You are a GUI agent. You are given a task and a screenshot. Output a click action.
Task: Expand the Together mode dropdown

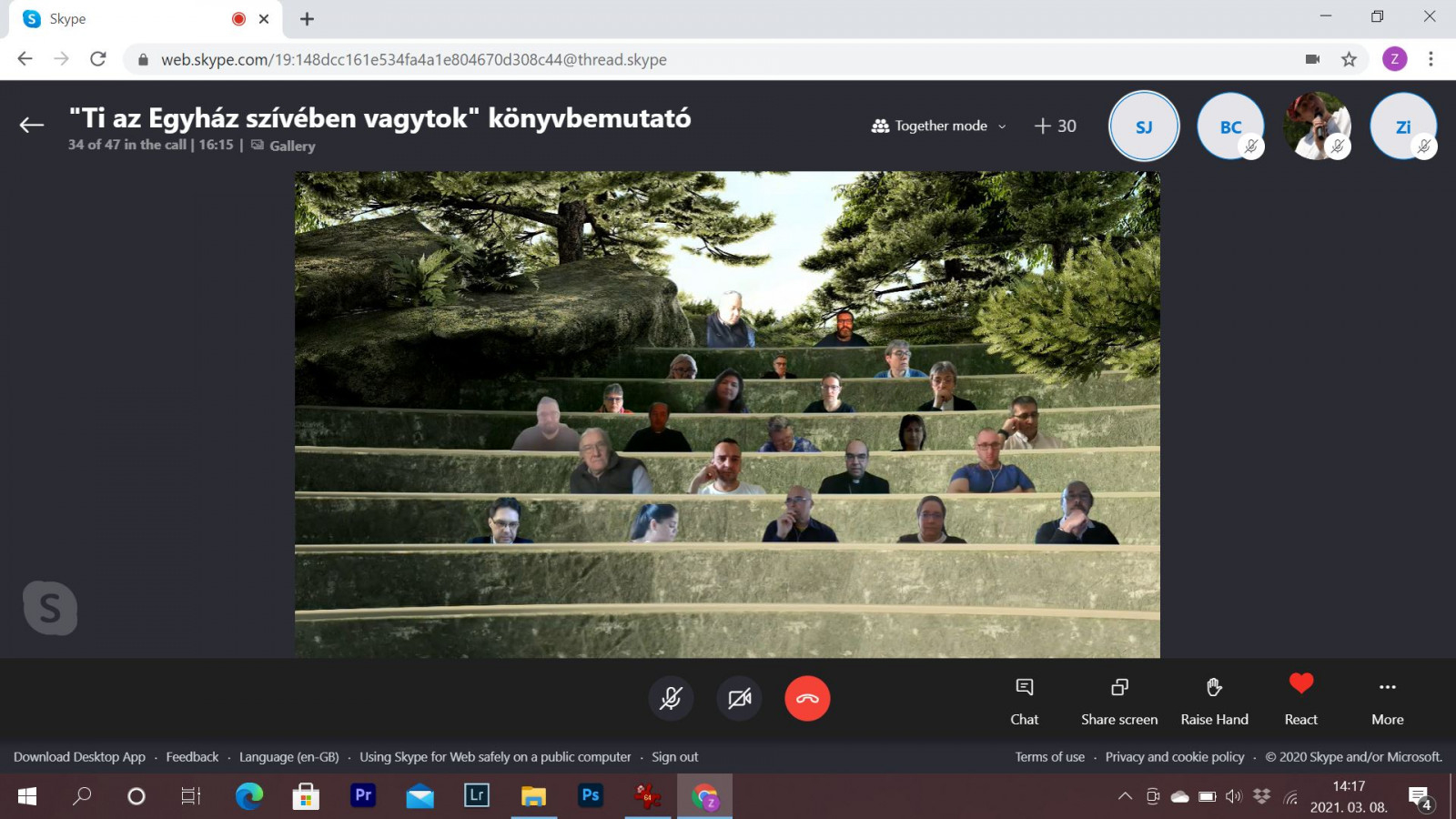[939, 126]
